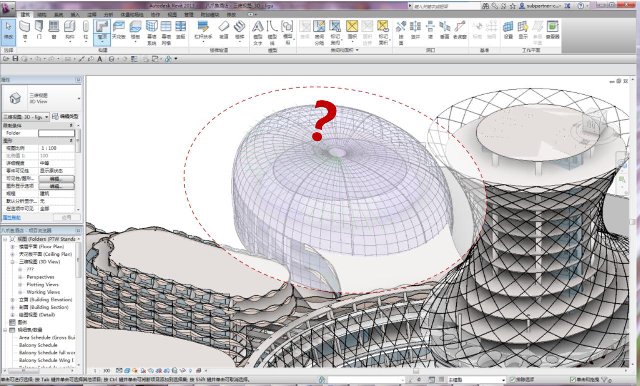Select the Curtain Grid tool icon

[x=166, y=32]
